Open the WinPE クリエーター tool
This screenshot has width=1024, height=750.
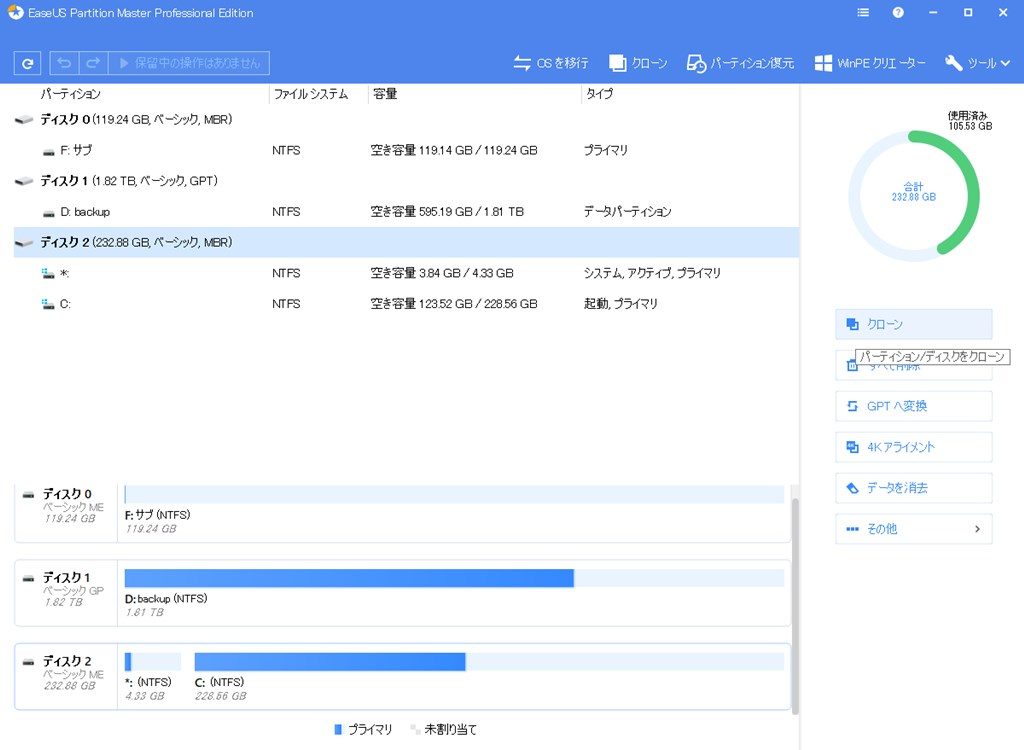(x=870, y=63)
